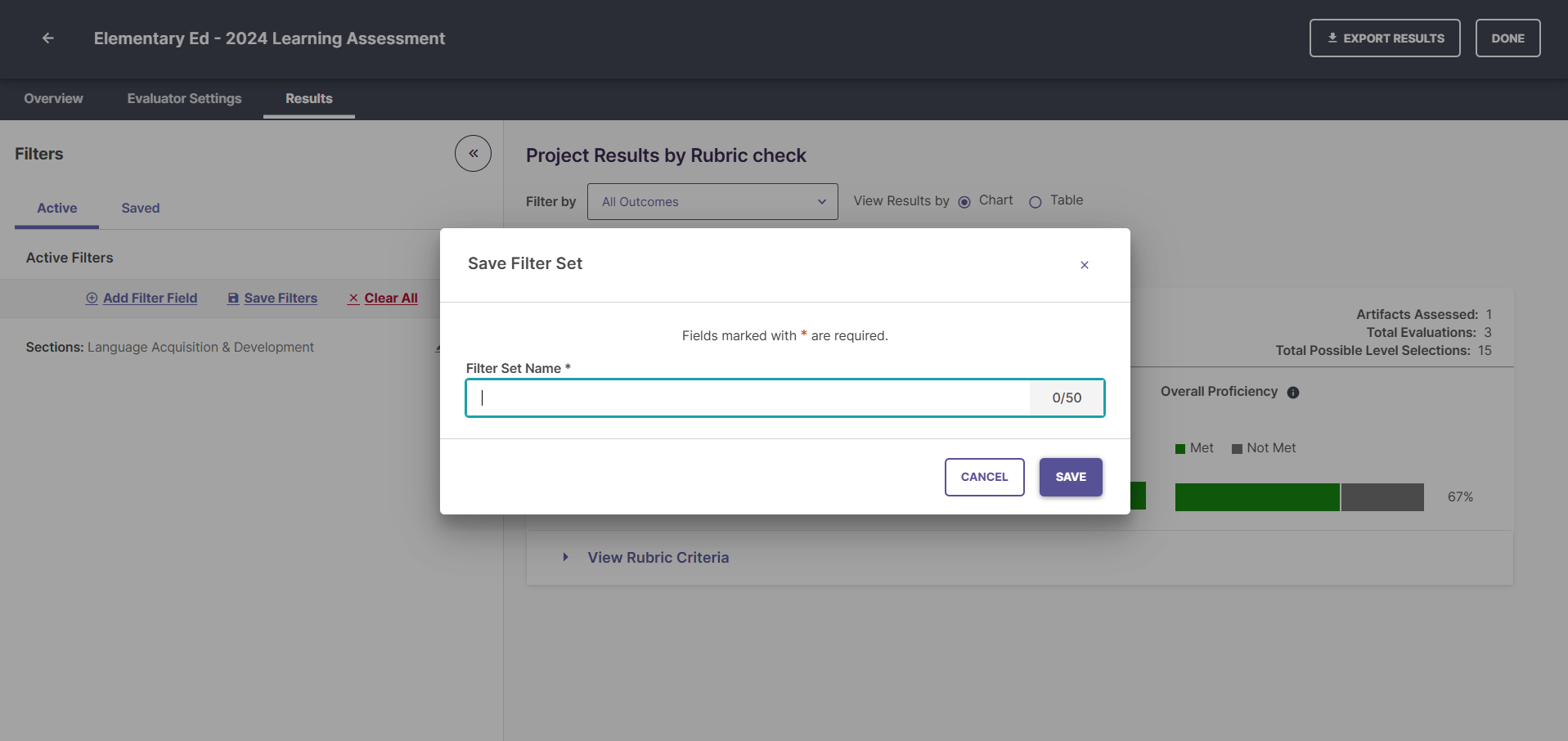This screenshot has width=1568, height=741.
Task: Click the Clear All link
Action: (x=391, y=299)
